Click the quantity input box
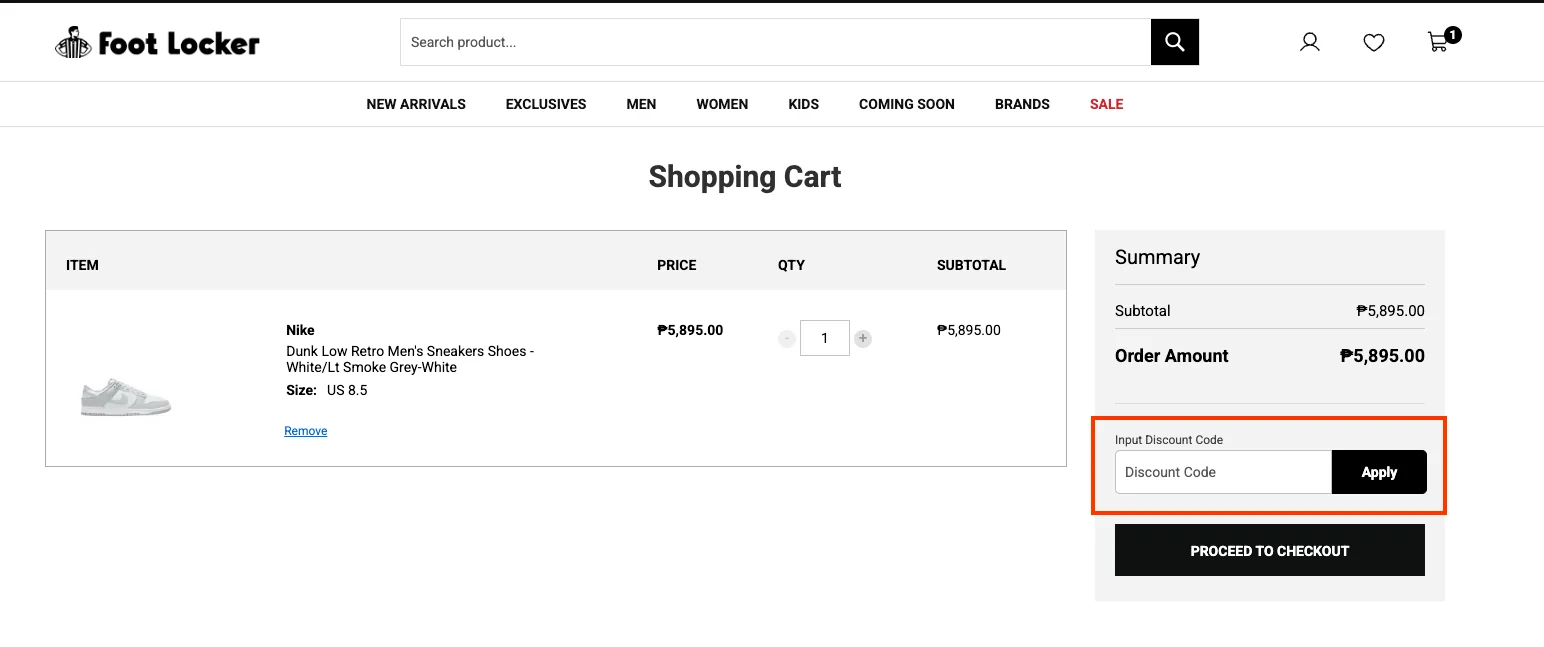Image resolution: width=1544 pixels, height=647 pixels. pos(825,338)
